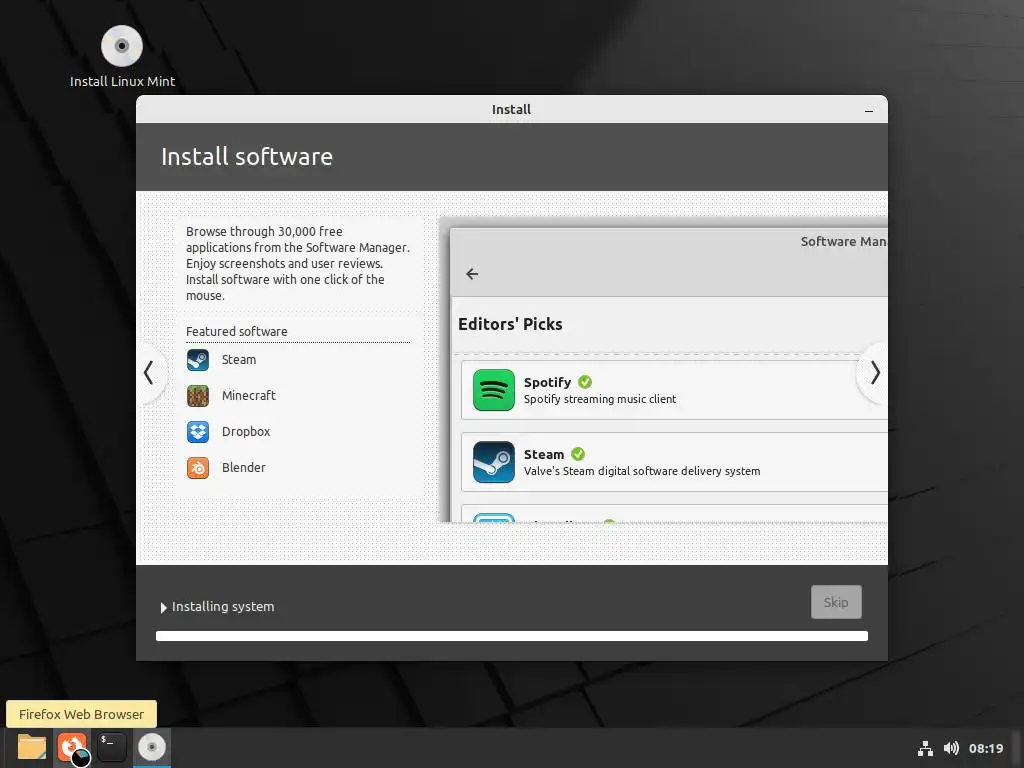Click the Spotify streaming music client description
This screenshot has height=768, width=1024.
click(600, 399)
